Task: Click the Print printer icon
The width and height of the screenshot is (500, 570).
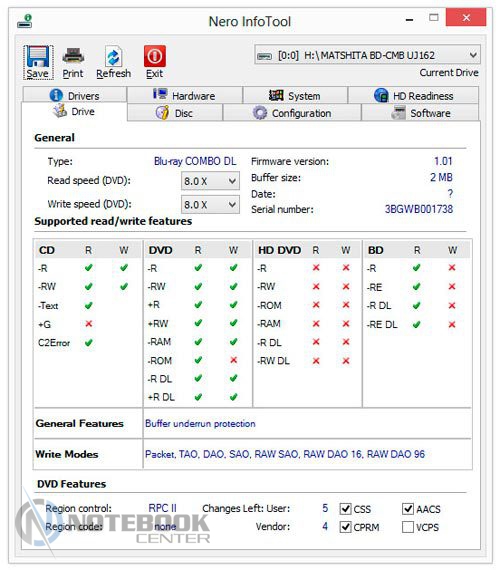Action: (x=73, y=56)
